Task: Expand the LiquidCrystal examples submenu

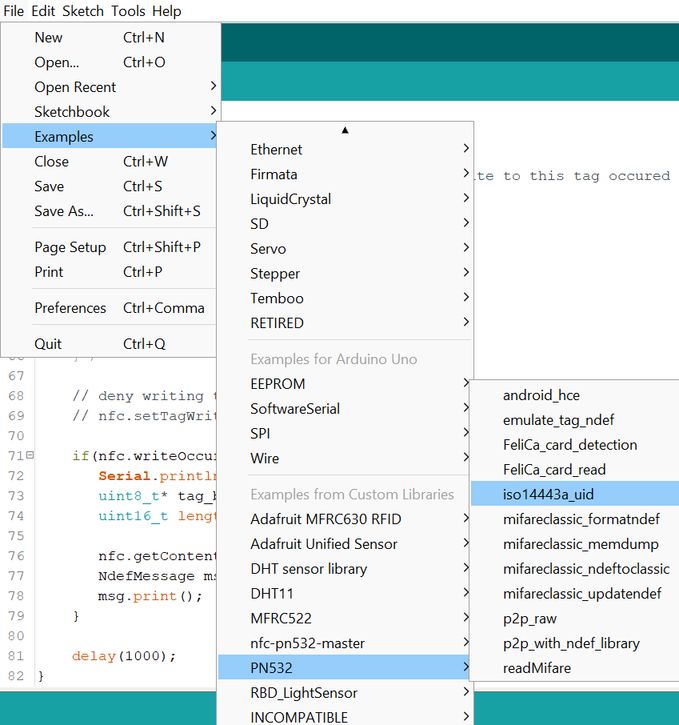Action: click(345, 199)
